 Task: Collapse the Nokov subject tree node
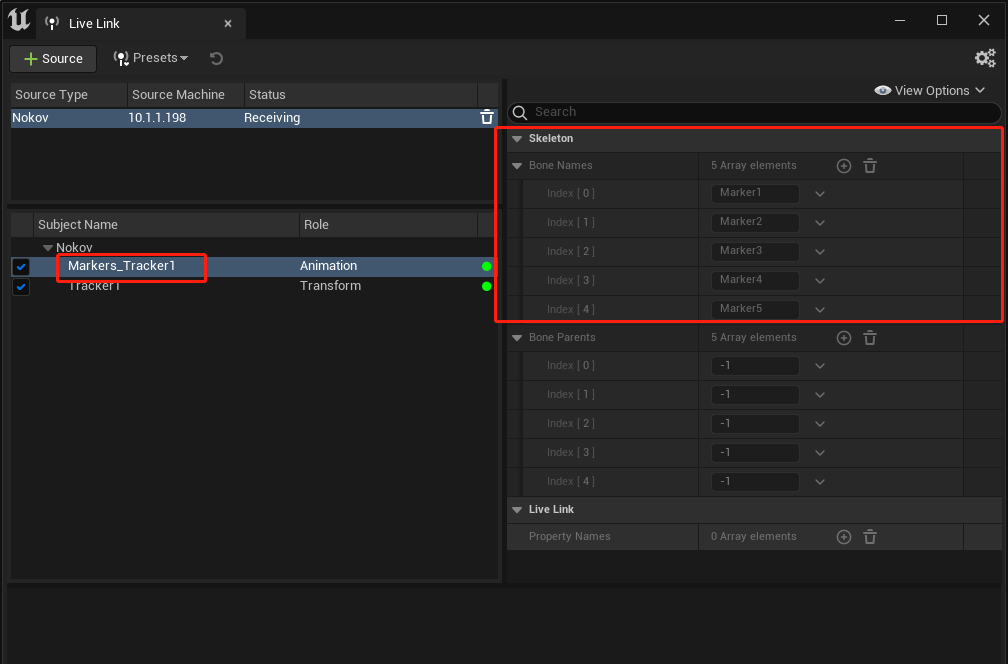pyautogui.click(x=48, y=247)
